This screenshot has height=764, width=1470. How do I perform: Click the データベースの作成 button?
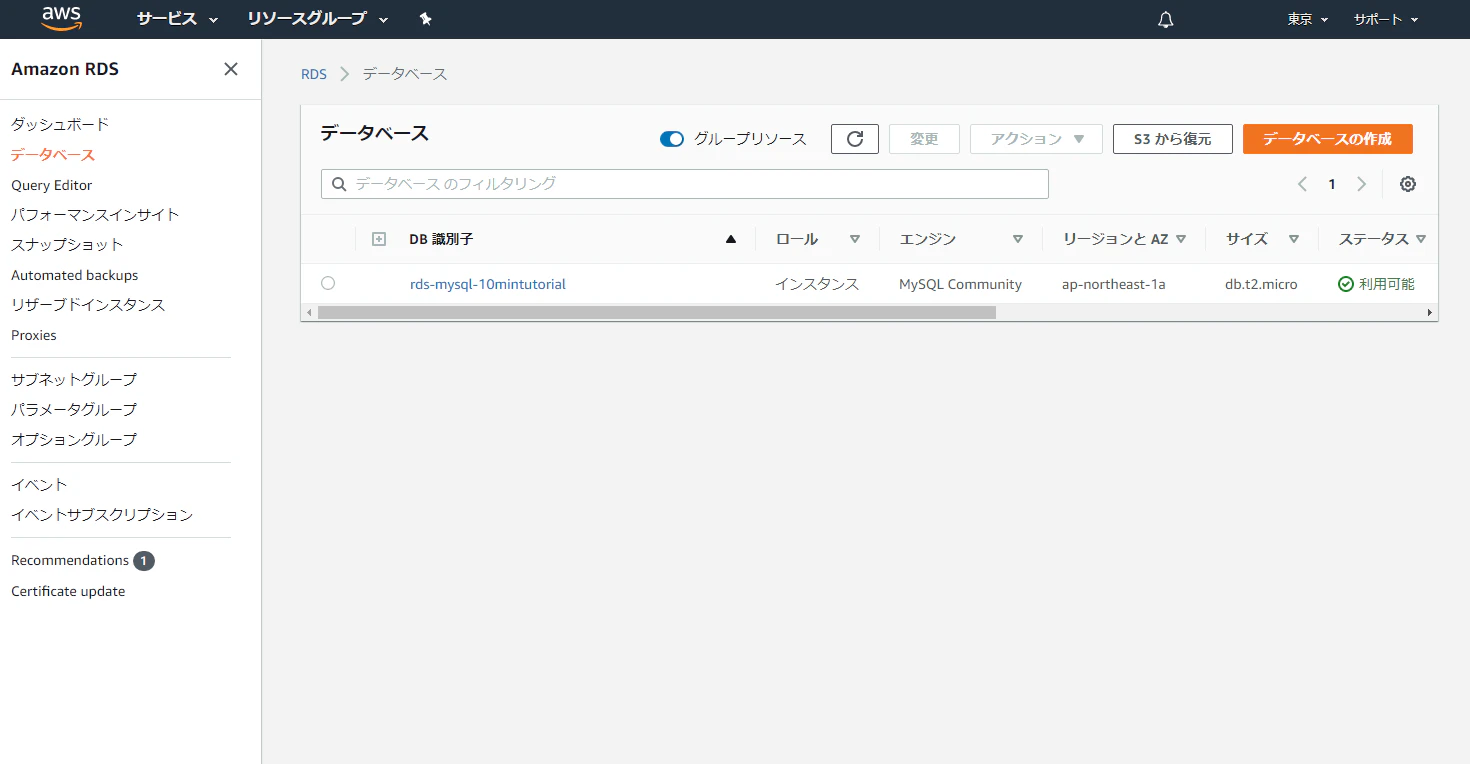point(1327,139)
